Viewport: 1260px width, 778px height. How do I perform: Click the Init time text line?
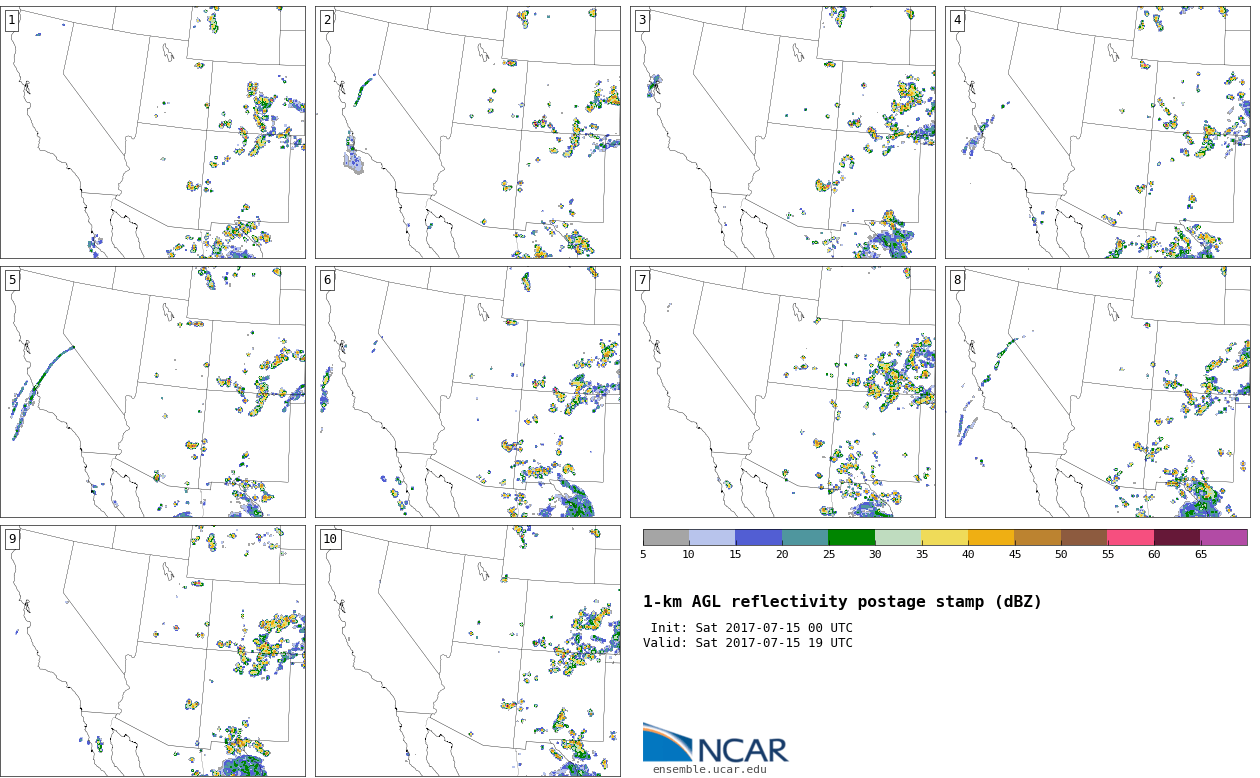click(751, 628)
